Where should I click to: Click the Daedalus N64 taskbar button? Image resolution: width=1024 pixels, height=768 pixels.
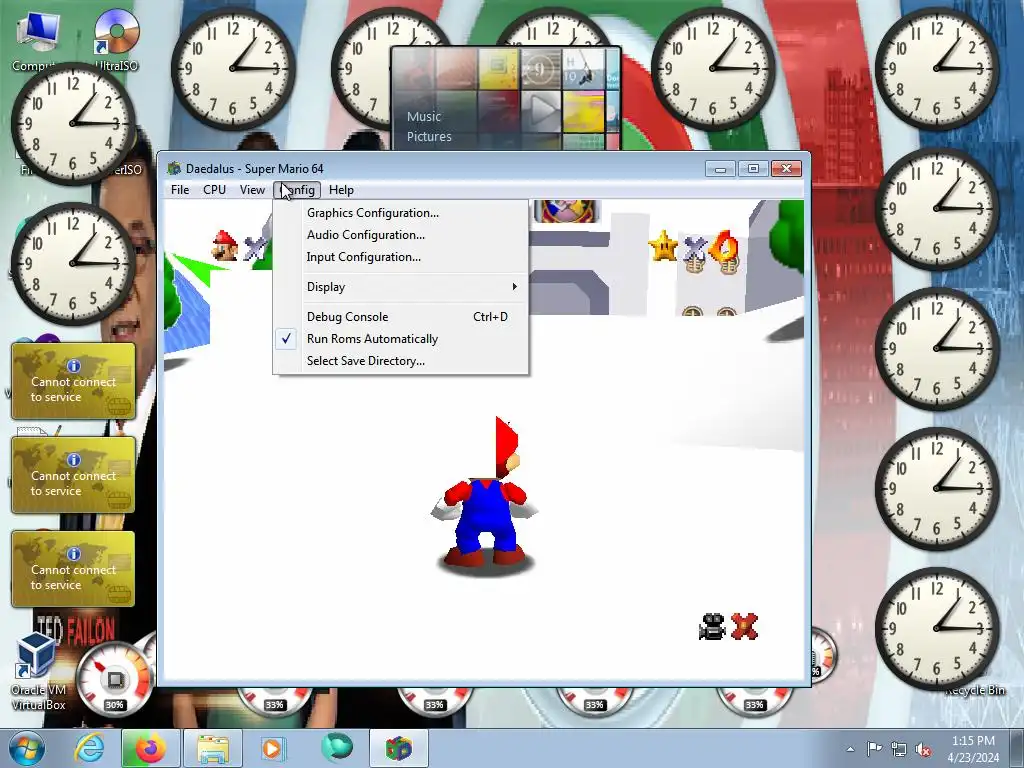click(x=399, y=748)
